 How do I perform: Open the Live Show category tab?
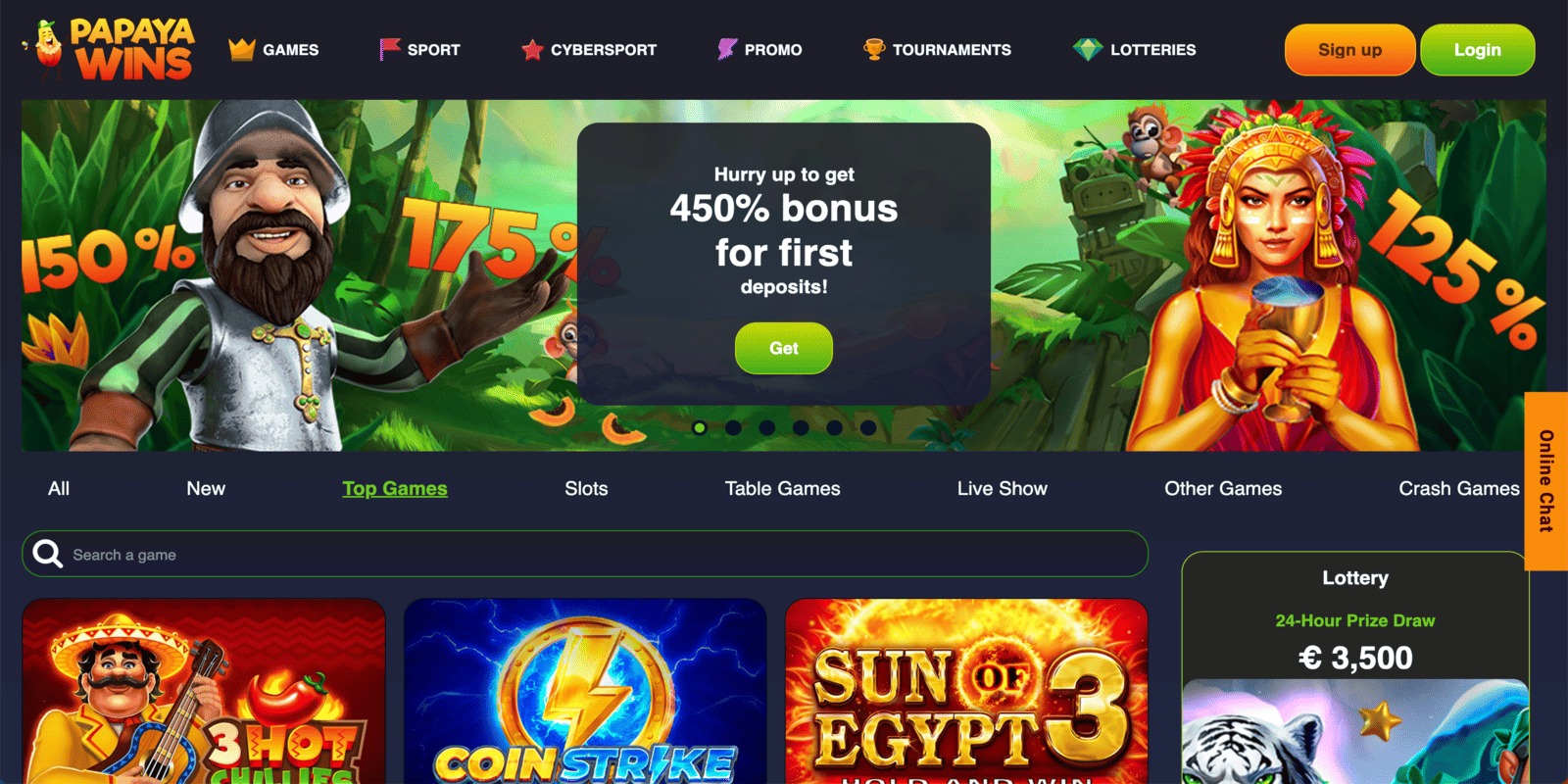[x=1003, y=488]
